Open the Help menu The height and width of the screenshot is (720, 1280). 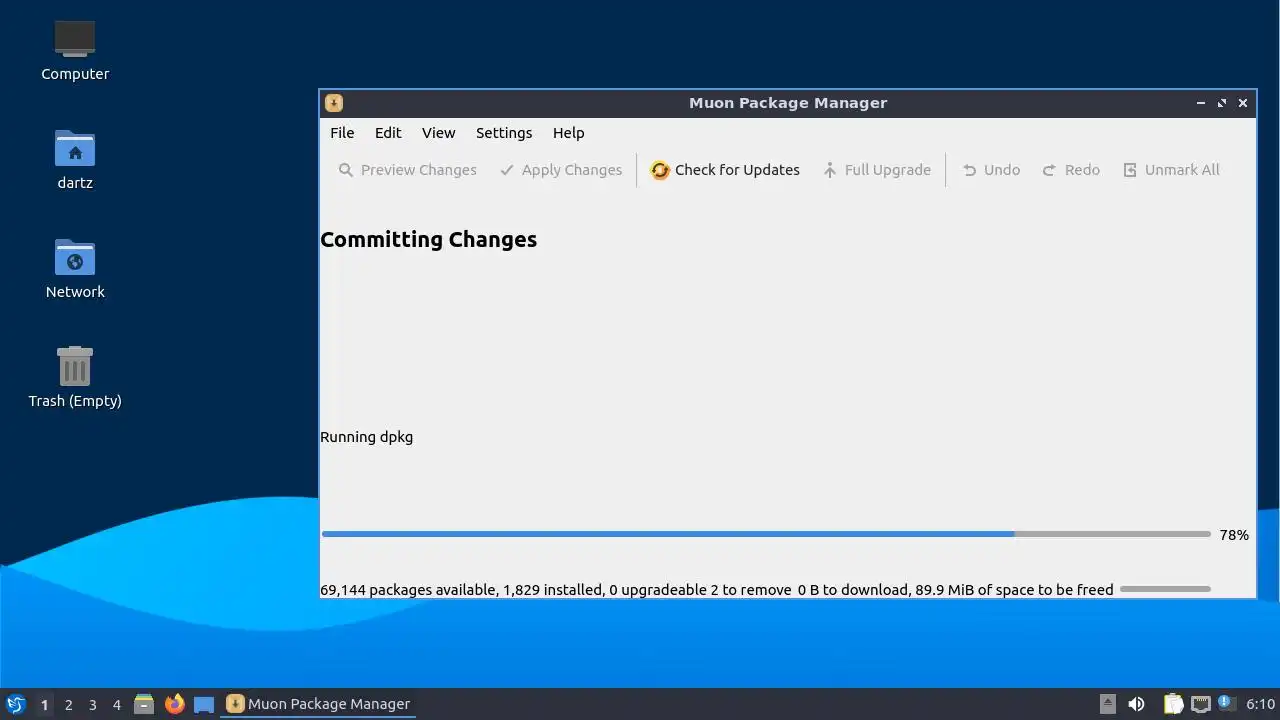click(568, 133)
